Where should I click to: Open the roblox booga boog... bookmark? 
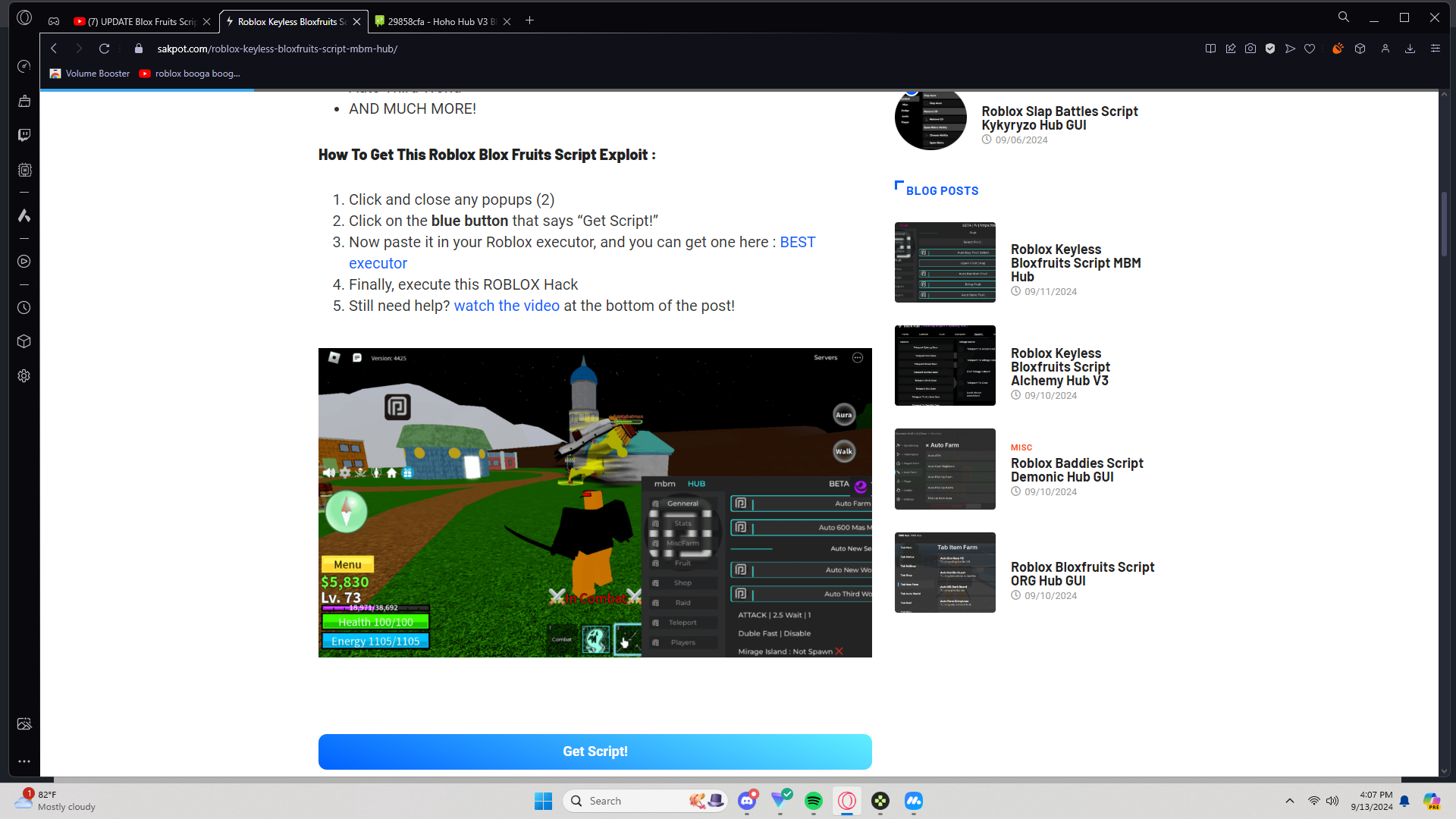(190, 74)
